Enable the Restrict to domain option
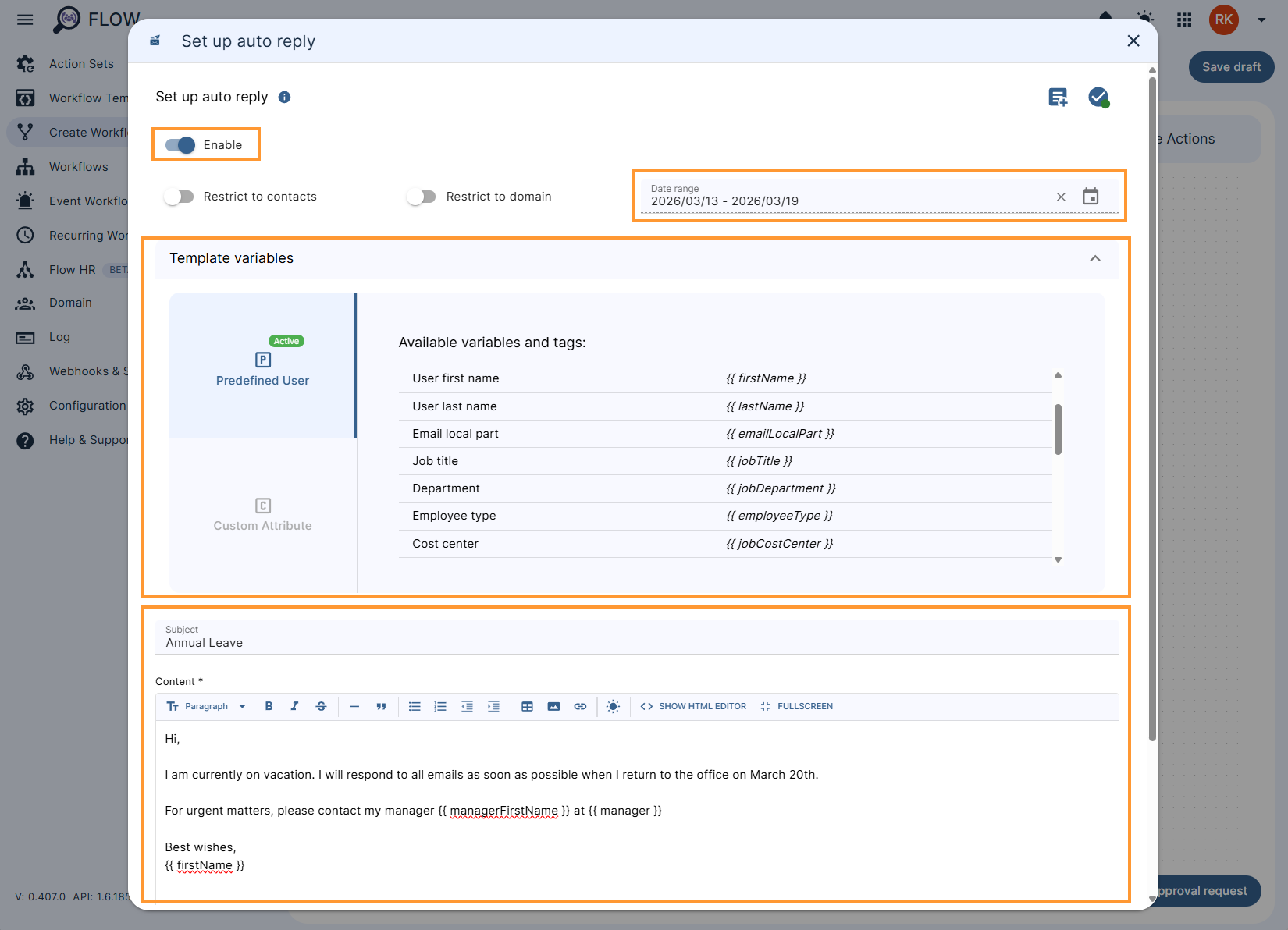 point(422,196)
